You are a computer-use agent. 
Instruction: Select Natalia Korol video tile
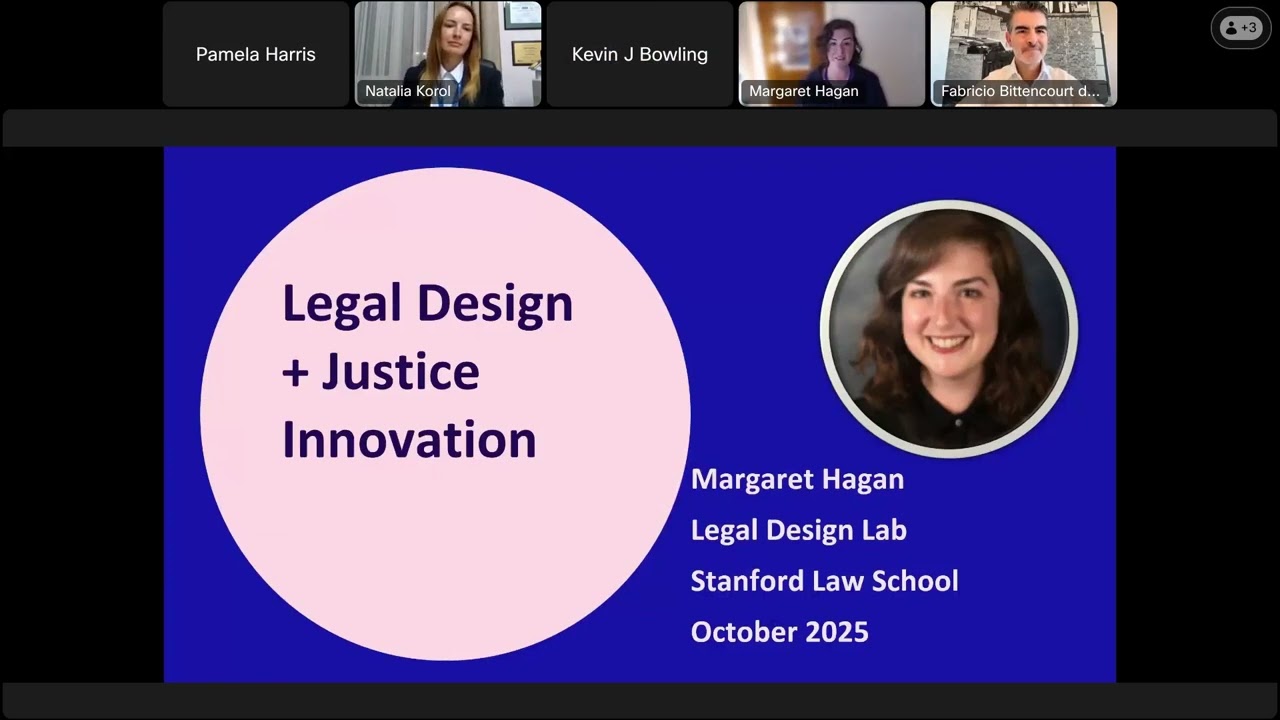coord(448,54)
